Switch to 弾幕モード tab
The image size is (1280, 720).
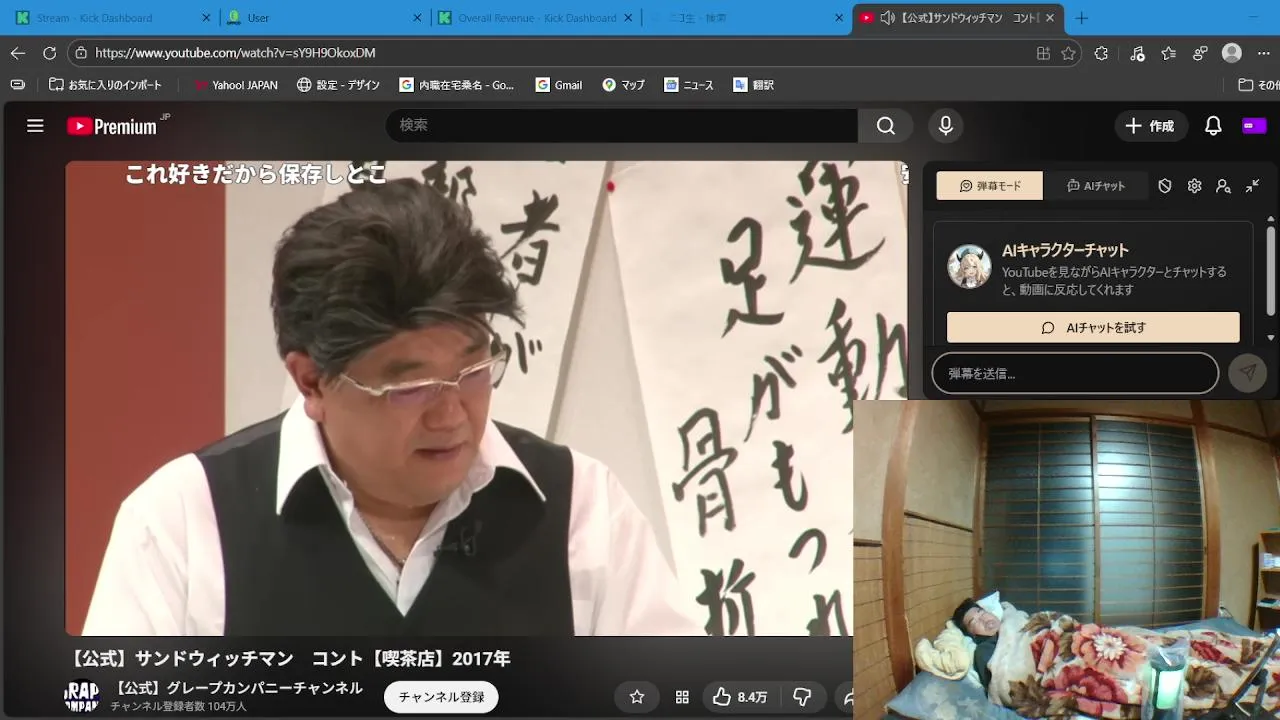[x=990, y=186]
